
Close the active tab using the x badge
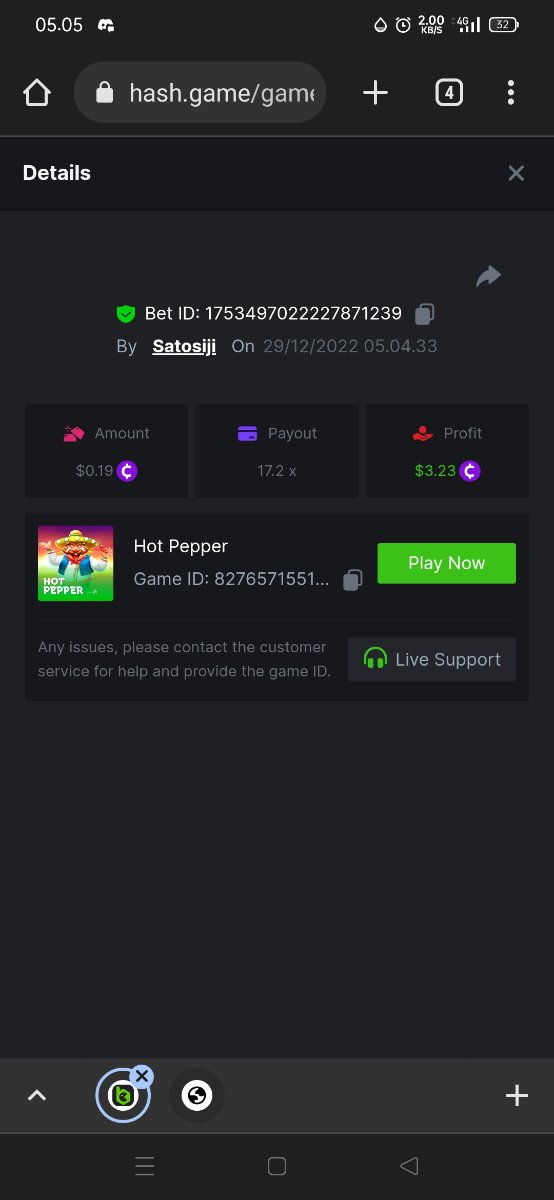(142, 1076)
